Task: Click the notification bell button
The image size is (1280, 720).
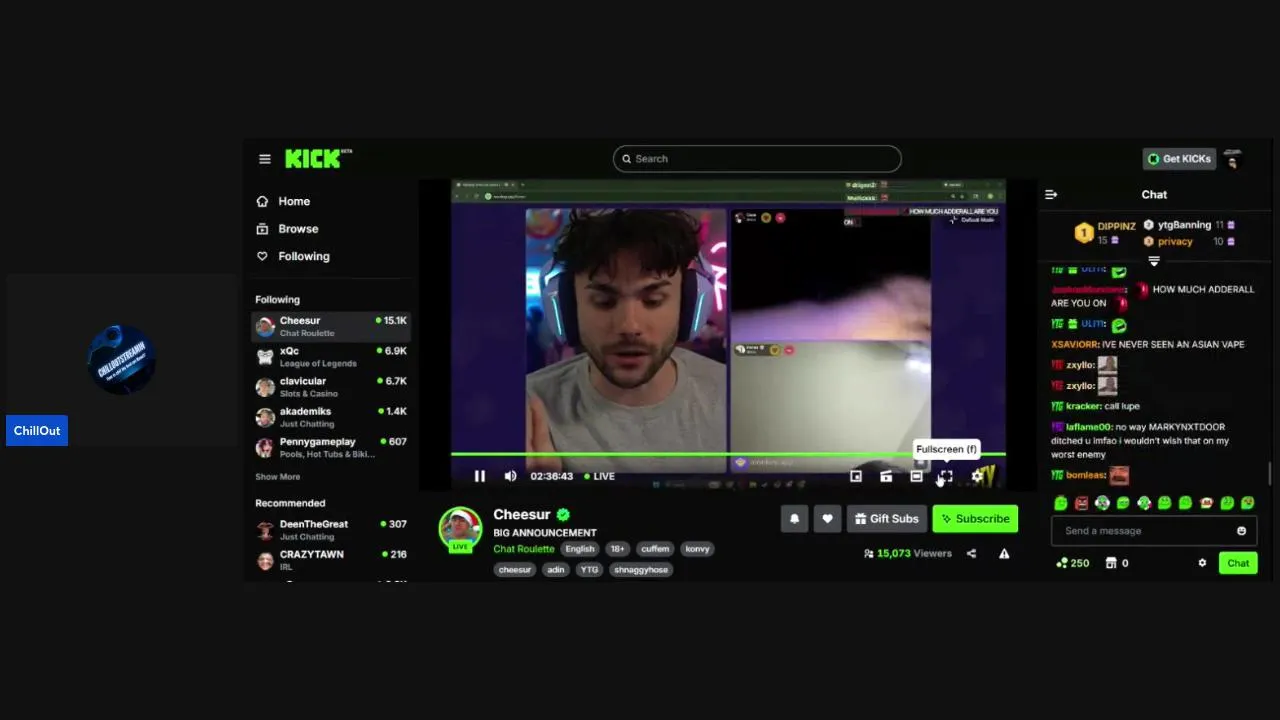Action: (795, 519)
